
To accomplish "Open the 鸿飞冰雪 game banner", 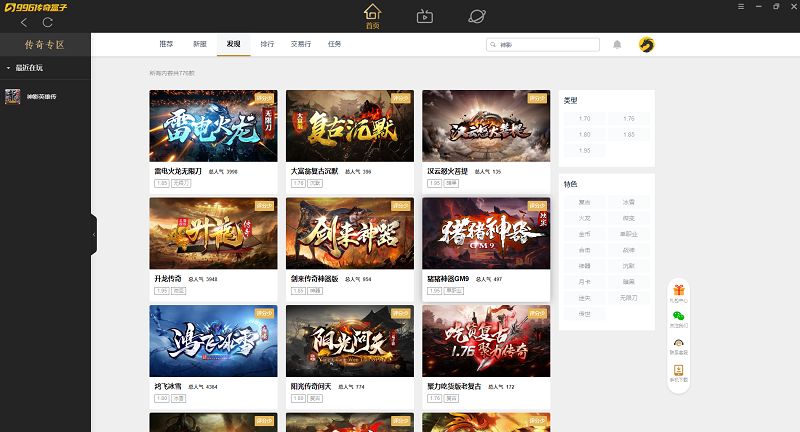I will [x=213, y=341].
